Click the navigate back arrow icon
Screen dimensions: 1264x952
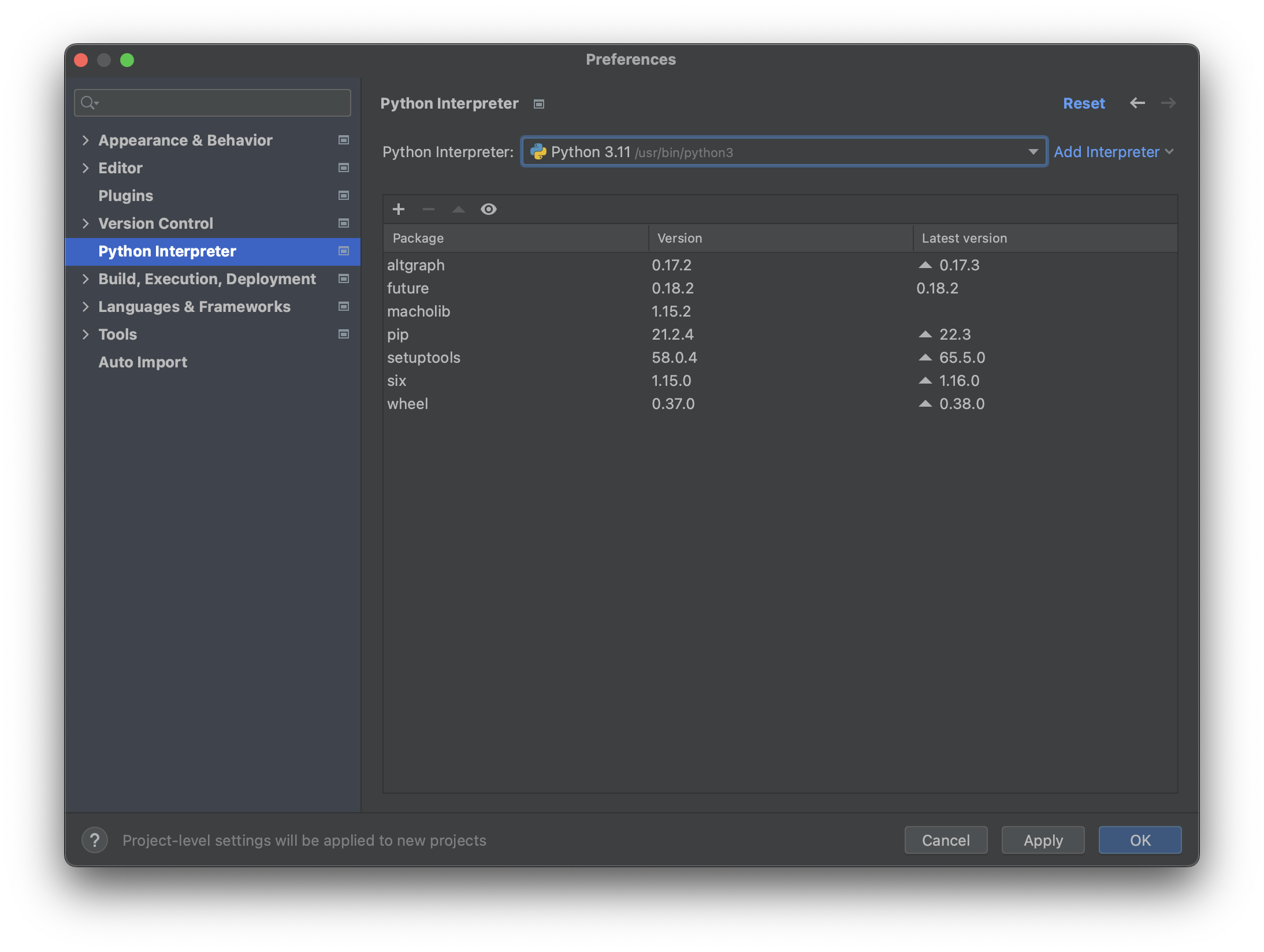pos(1136,102)
